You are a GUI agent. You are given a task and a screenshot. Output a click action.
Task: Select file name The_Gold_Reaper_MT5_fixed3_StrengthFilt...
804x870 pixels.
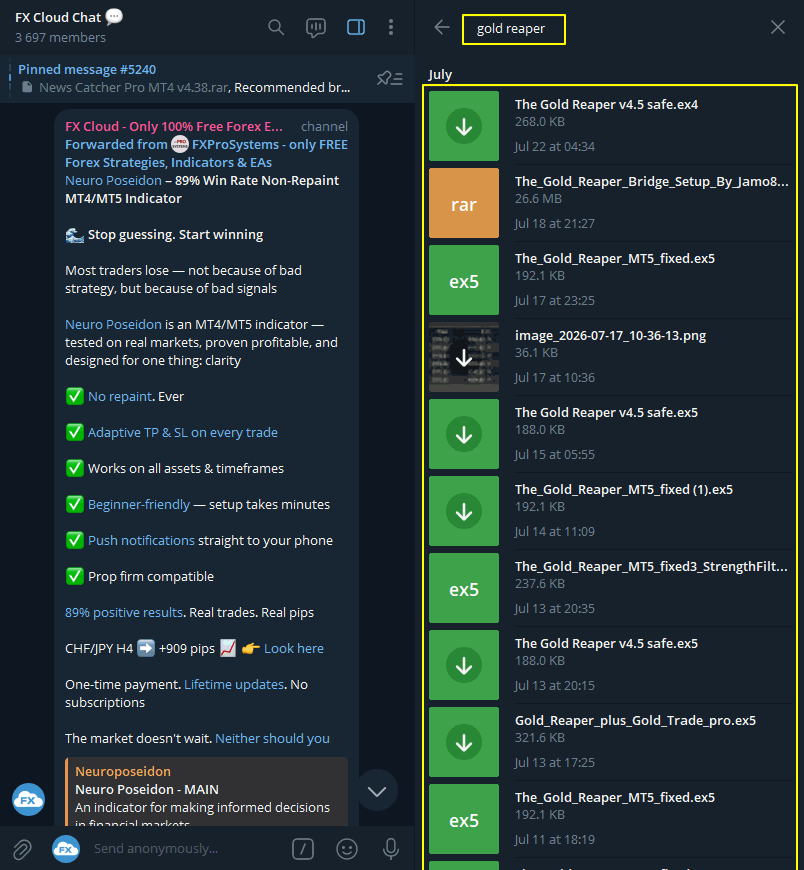coord(651,566)
